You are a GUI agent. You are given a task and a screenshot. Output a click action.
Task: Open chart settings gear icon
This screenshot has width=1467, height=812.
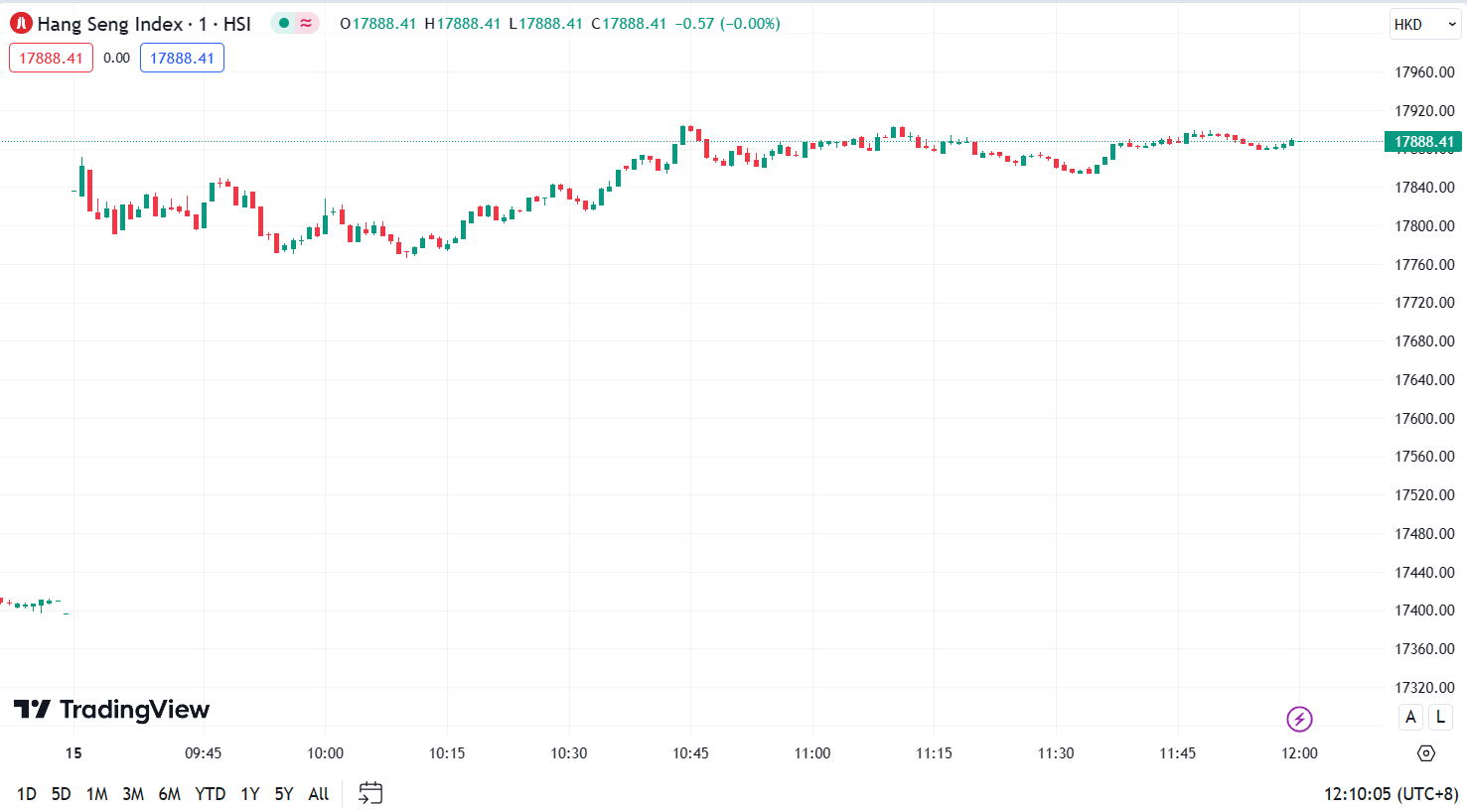coord(1426,753)
